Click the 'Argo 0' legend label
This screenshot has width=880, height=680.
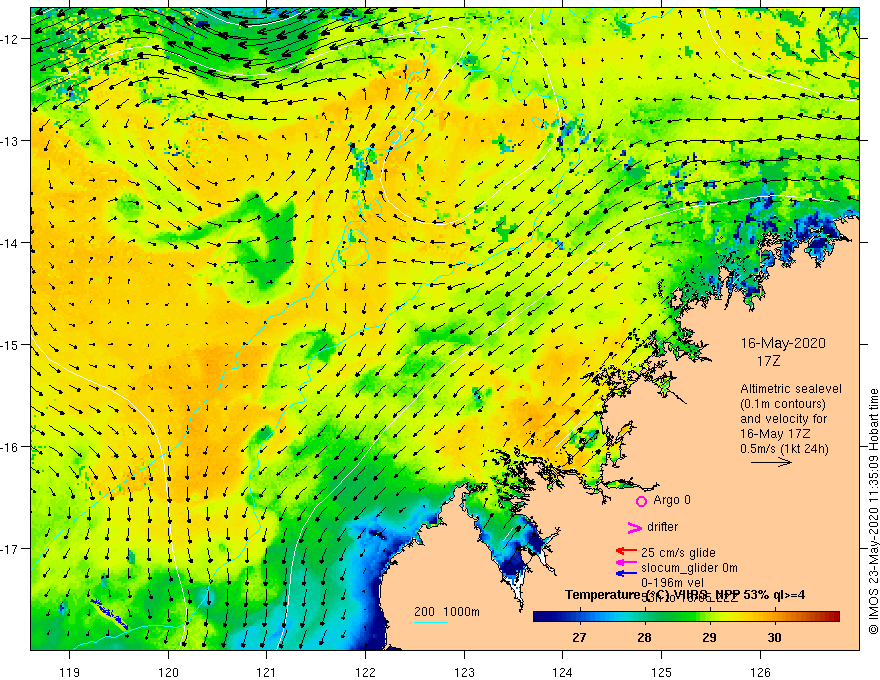coord(672,500)
